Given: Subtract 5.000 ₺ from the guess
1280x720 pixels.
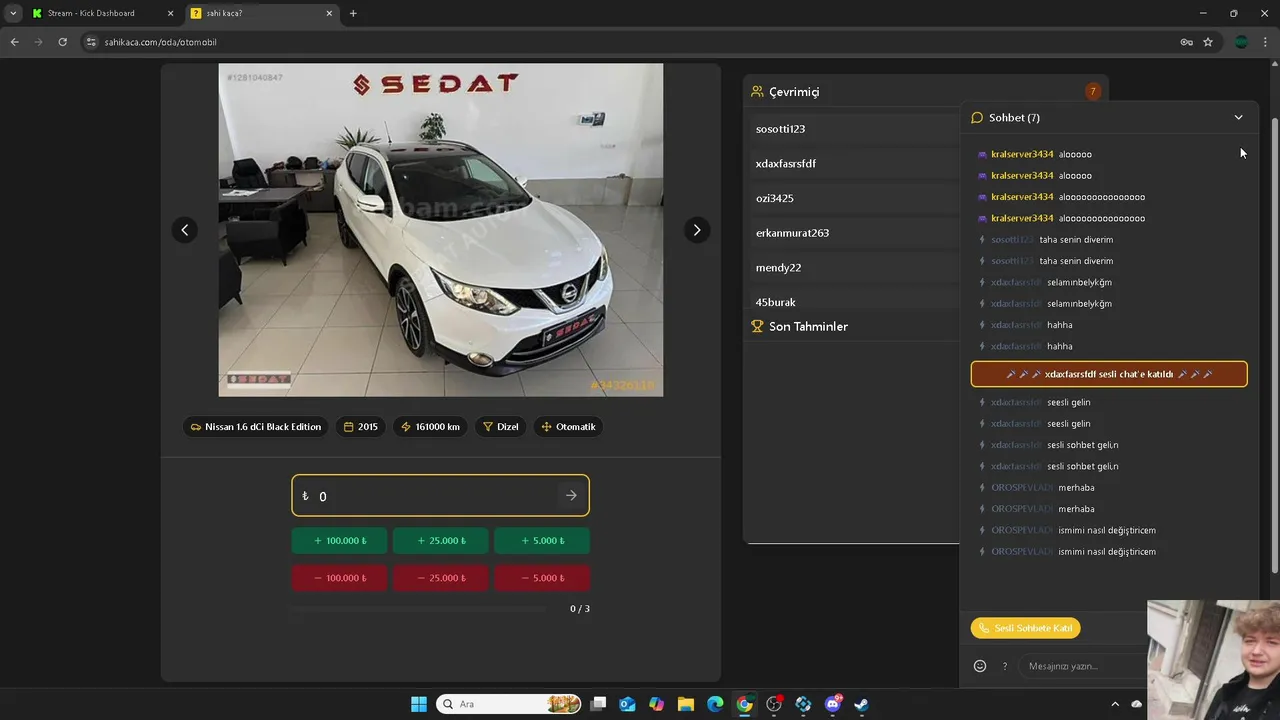Looking at the screenshot, I should pyautogui.click(x=542, y=578).
